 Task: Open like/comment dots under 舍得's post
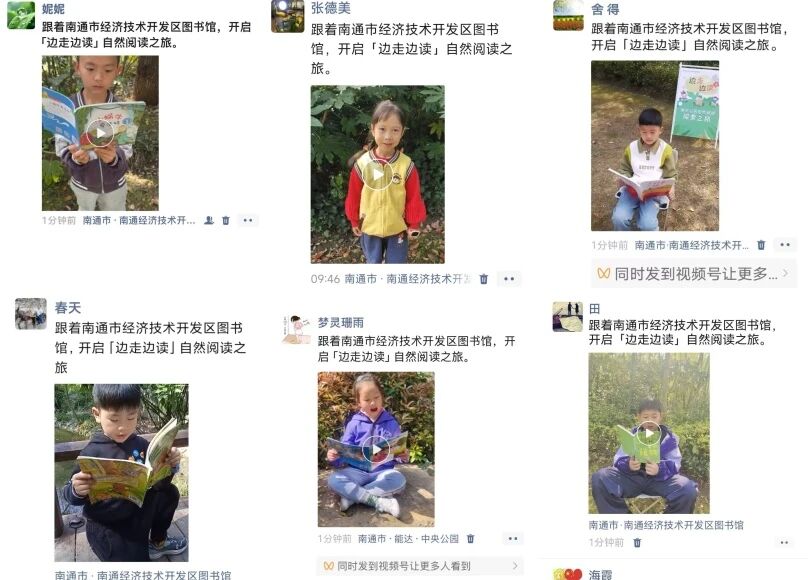[x=785, y=245]
